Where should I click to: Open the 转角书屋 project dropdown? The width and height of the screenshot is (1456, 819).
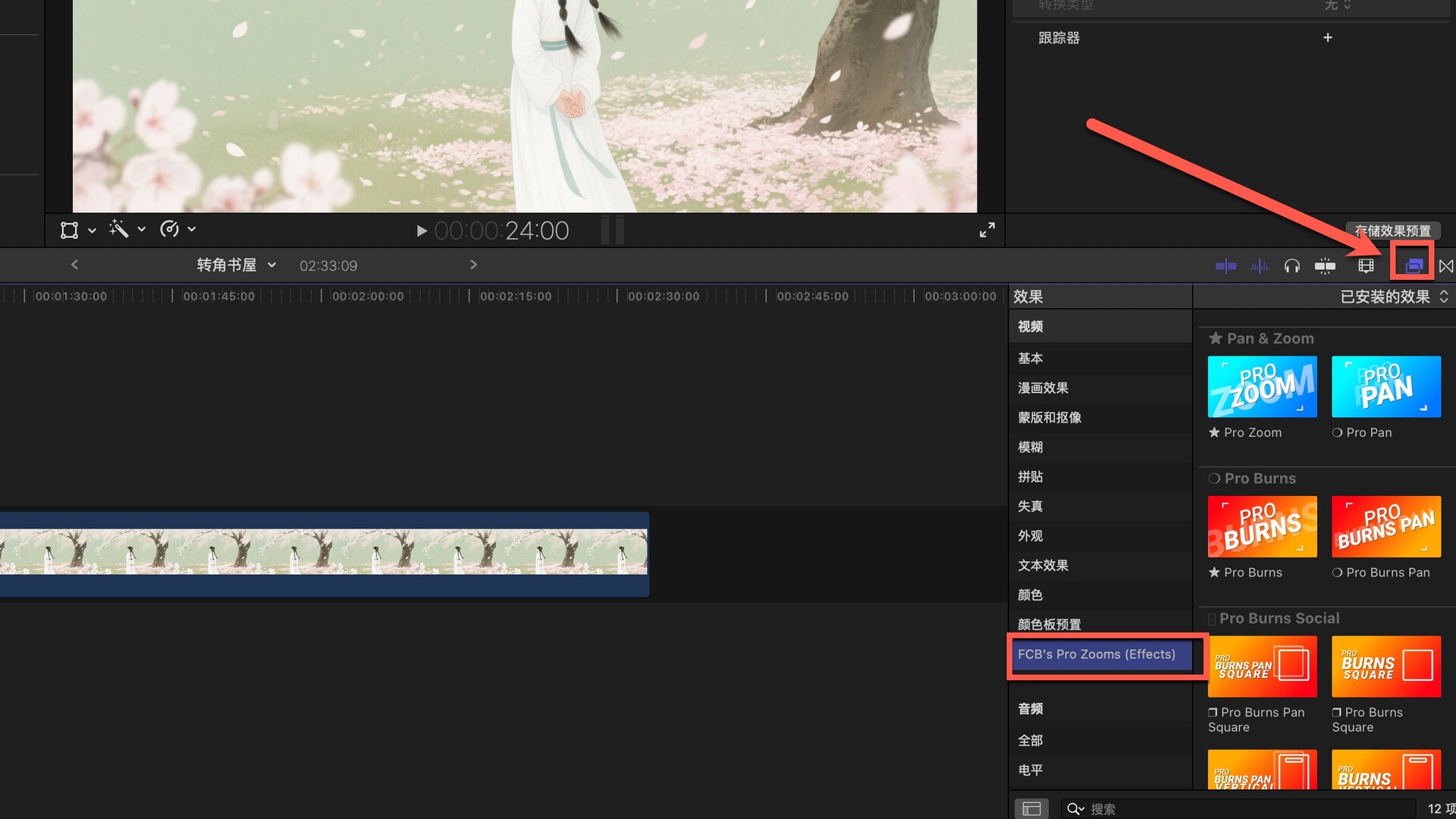[x=236, y=265]
